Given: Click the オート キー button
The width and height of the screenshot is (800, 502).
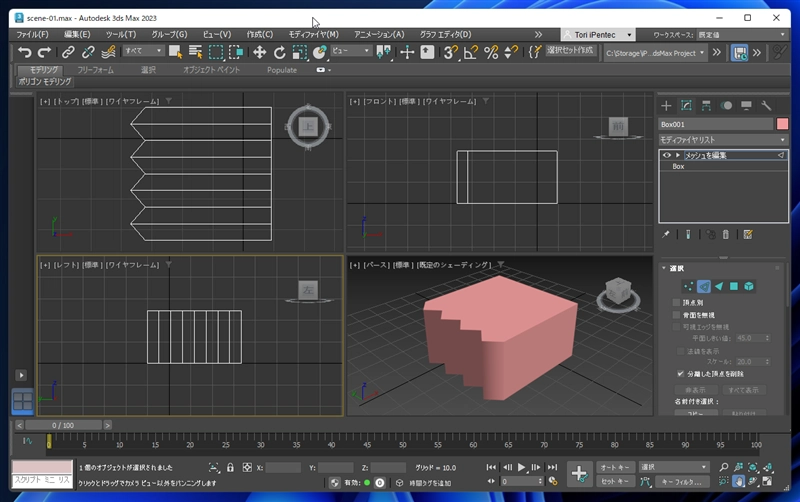Looking at the screenshot, I should click(x=615, y=467).
